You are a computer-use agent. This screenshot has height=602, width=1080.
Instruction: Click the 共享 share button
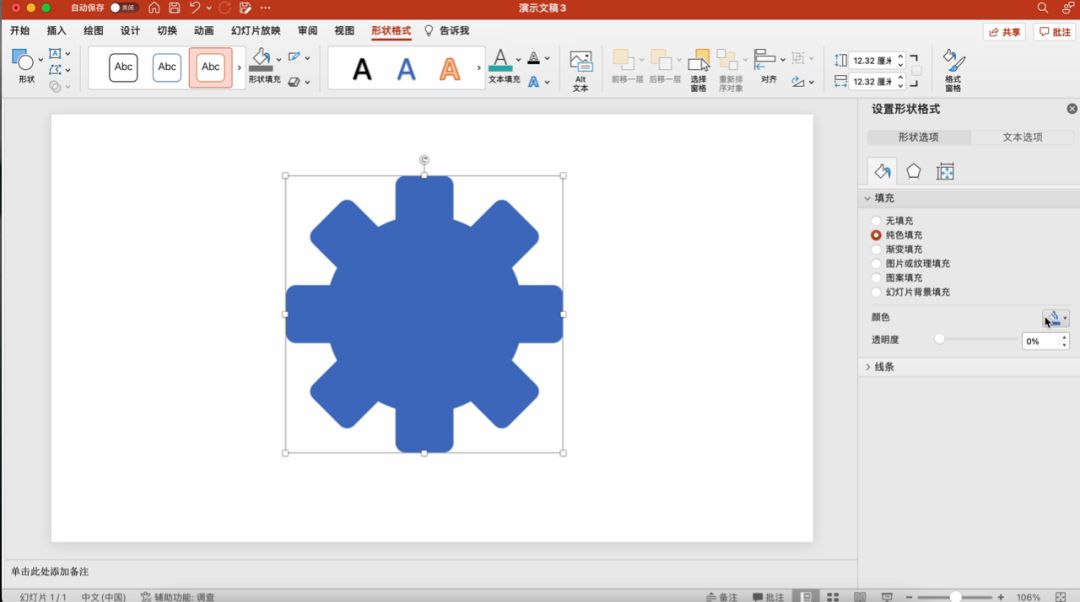[x=1004, y=32]
